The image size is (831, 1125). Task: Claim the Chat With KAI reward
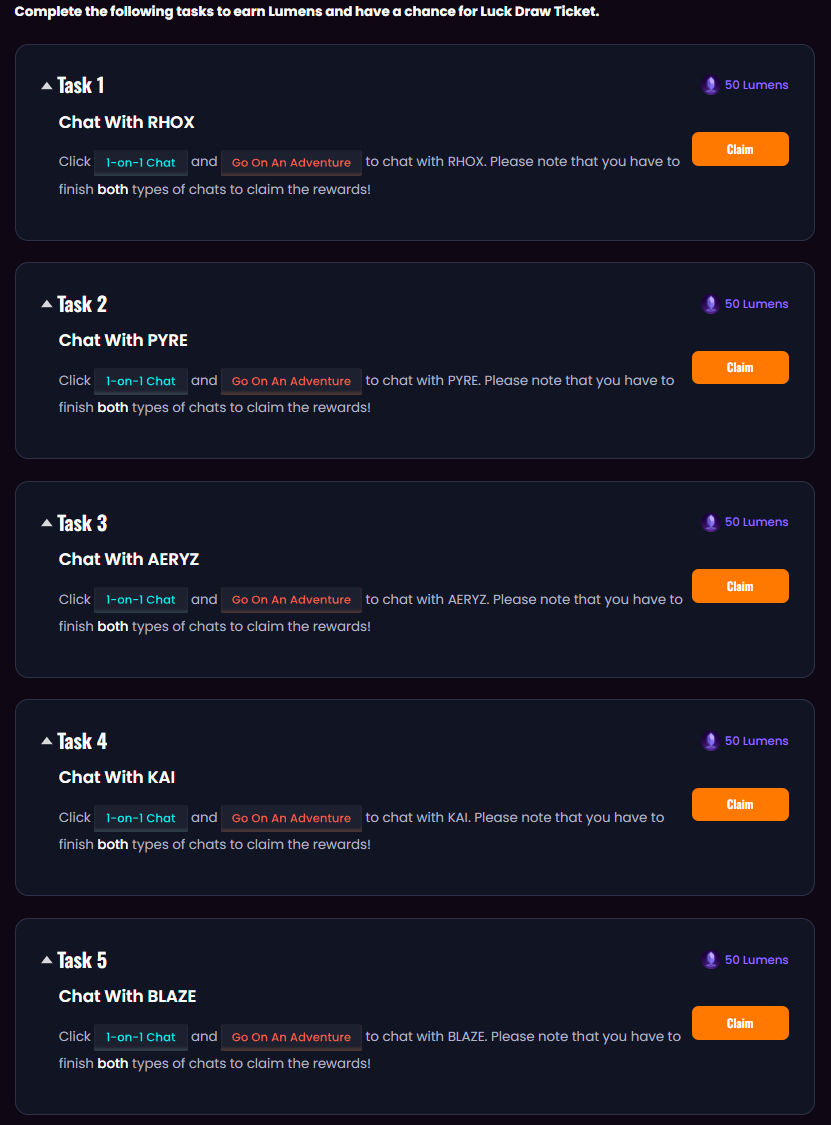pos(740,804)
